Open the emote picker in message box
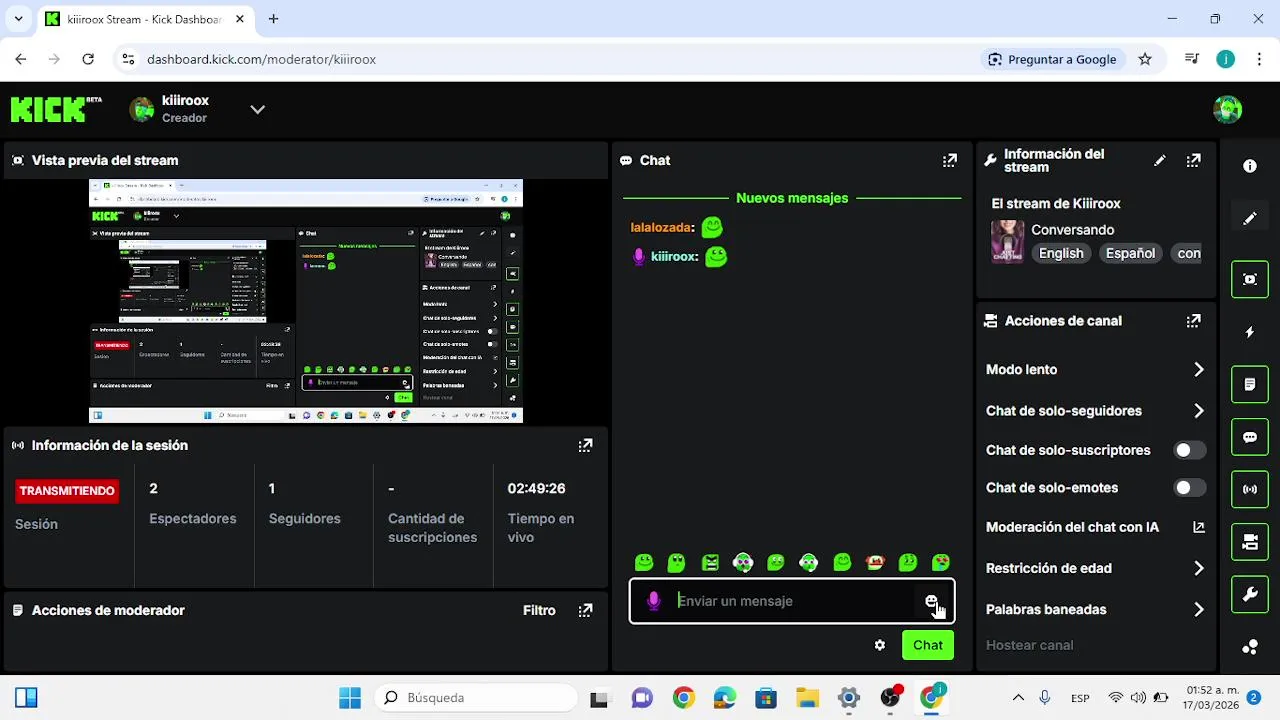The image size is (1280, 720). (932, 601)
